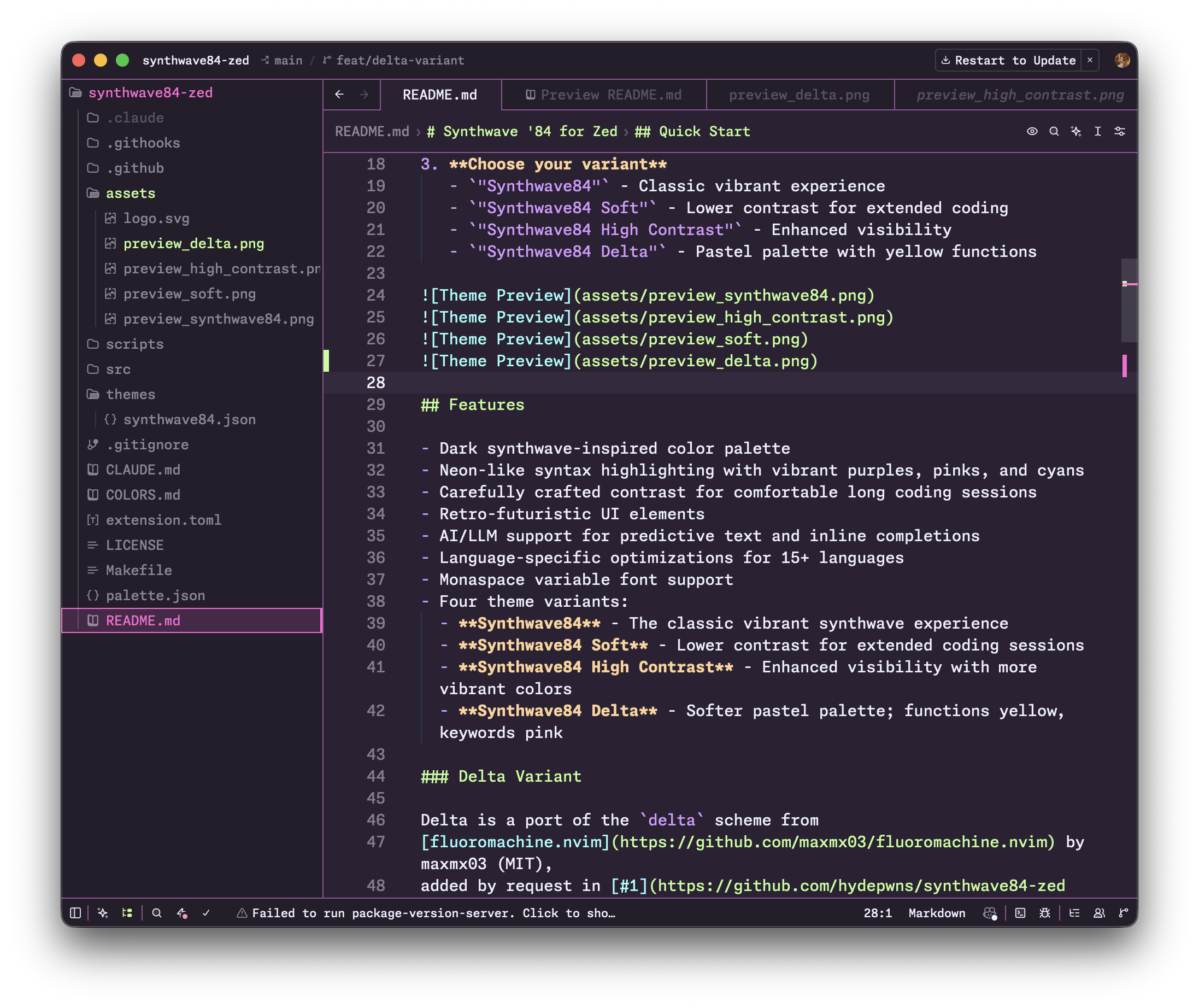Click Restart to Update button

click(1008, 60)
